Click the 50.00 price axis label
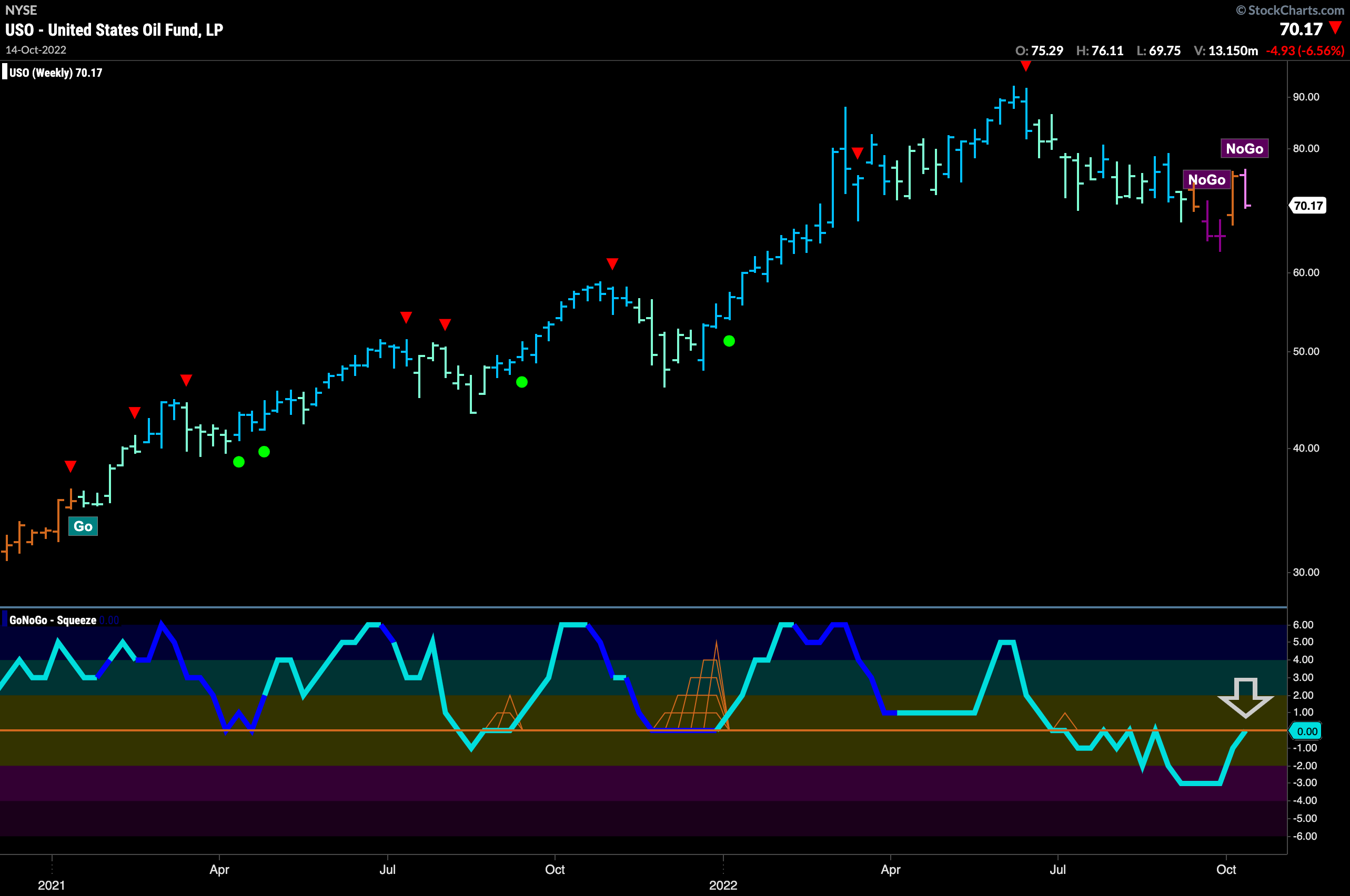The height and width of the screenshot is (896, 1350). [x=1306, y=351]
